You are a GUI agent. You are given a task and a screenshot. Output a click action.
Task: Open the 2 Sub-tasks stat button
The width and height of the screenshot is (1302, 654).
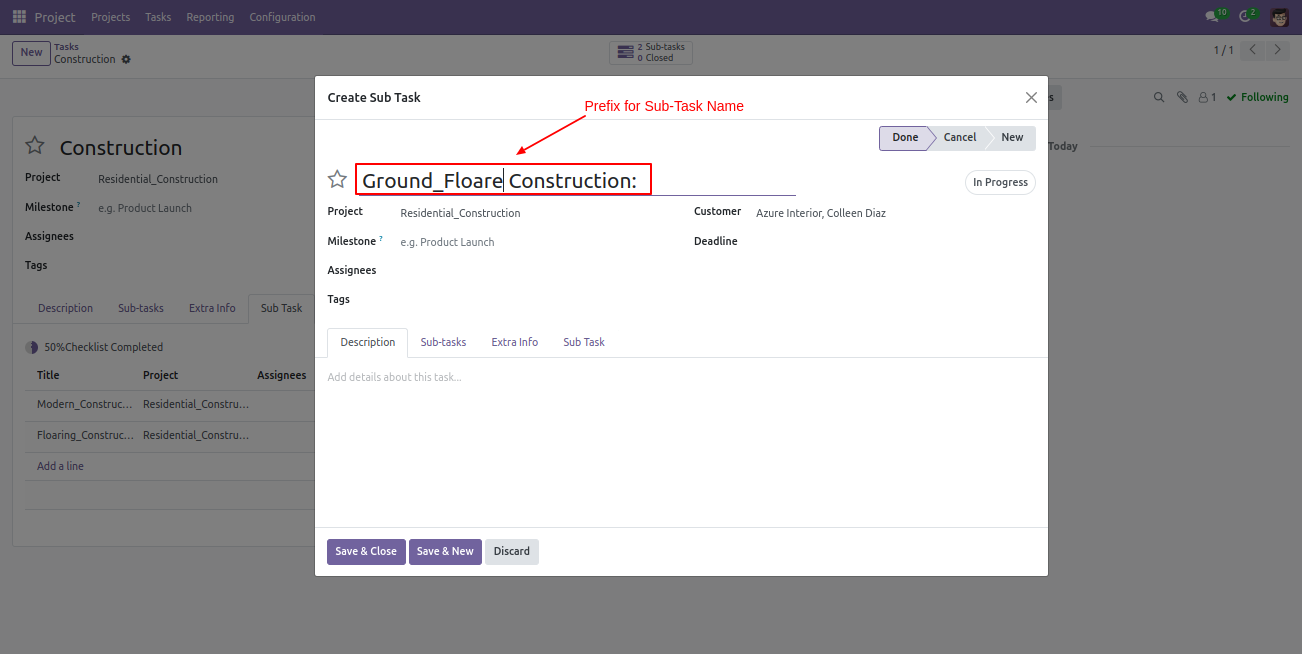[x=651, y=52]
